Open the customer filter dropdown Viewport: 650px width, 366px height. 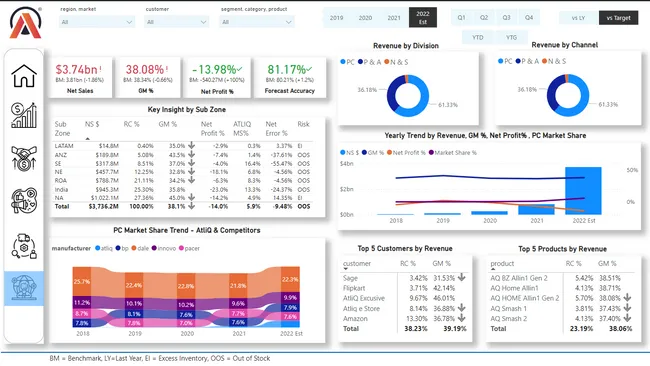[177, 22]
